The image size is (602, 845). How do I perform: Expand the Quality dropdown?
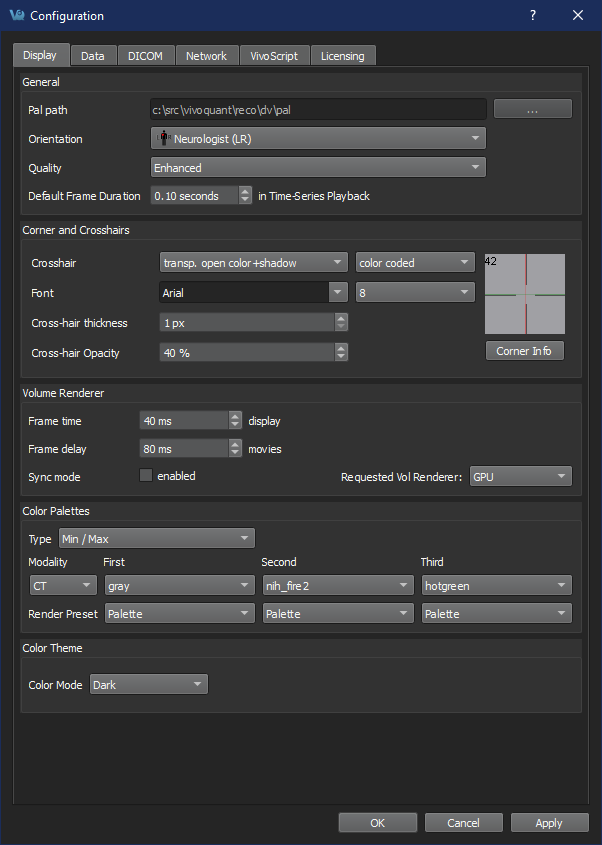pos(318,168)
